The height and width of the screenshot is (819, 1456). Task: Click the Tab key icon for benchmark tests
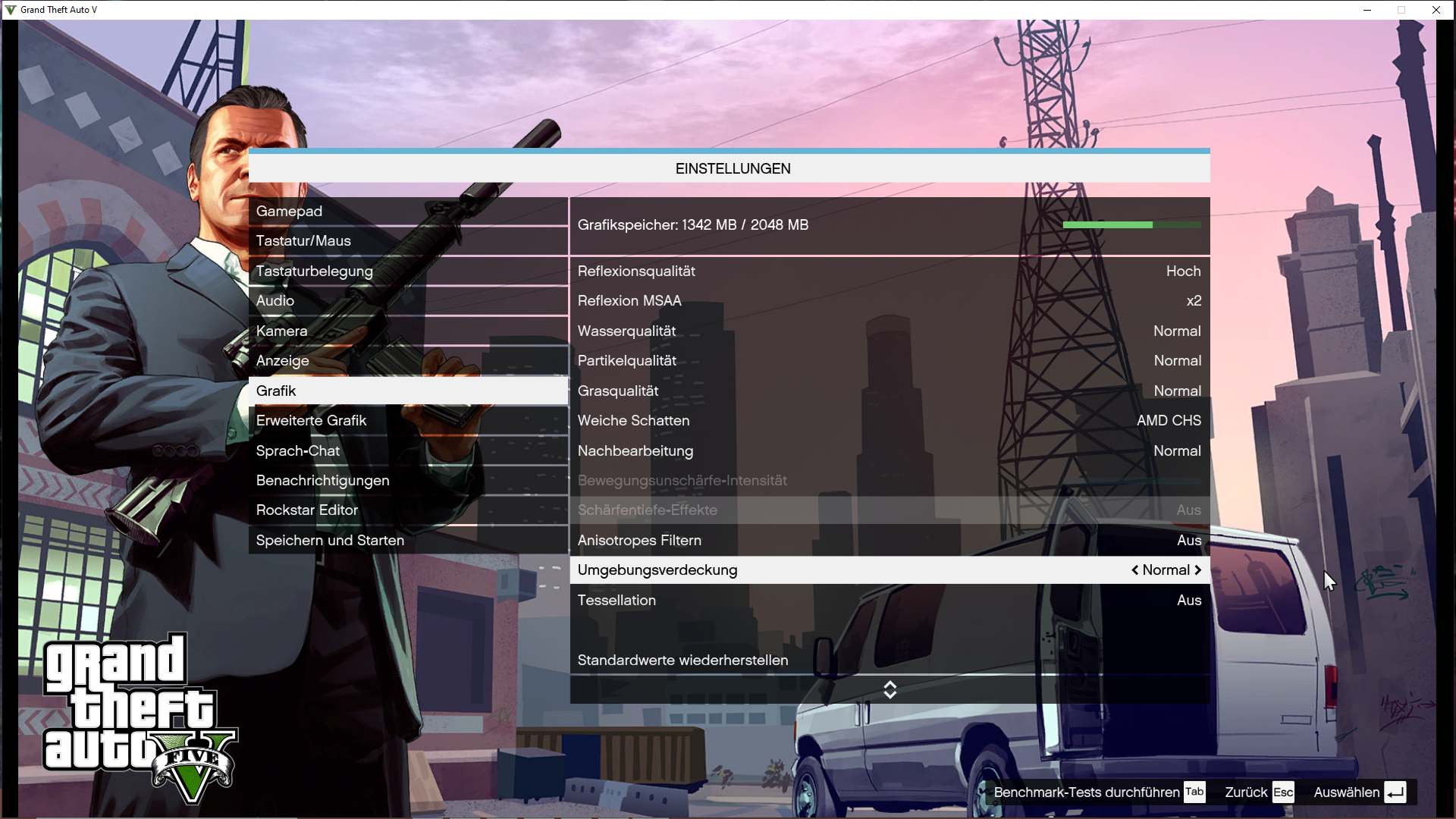click(1194, 792)
